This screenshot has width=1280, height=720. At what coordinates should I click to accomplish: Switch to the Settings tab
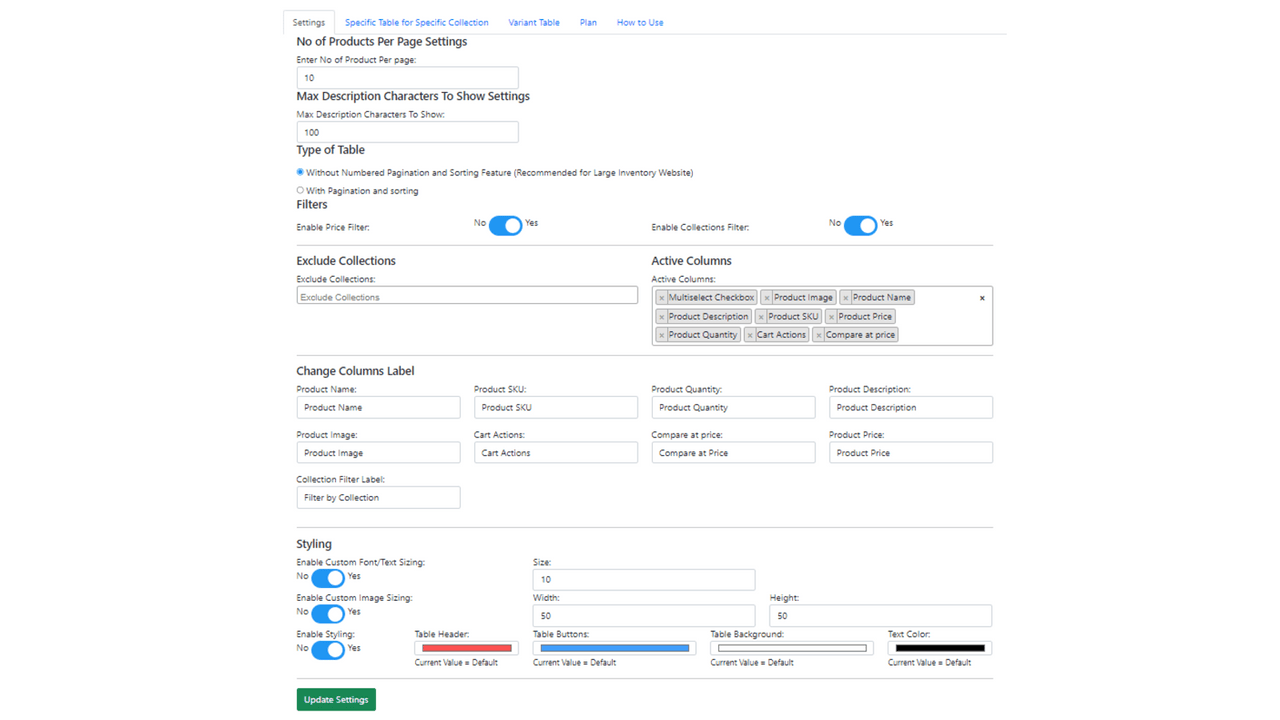309,22
